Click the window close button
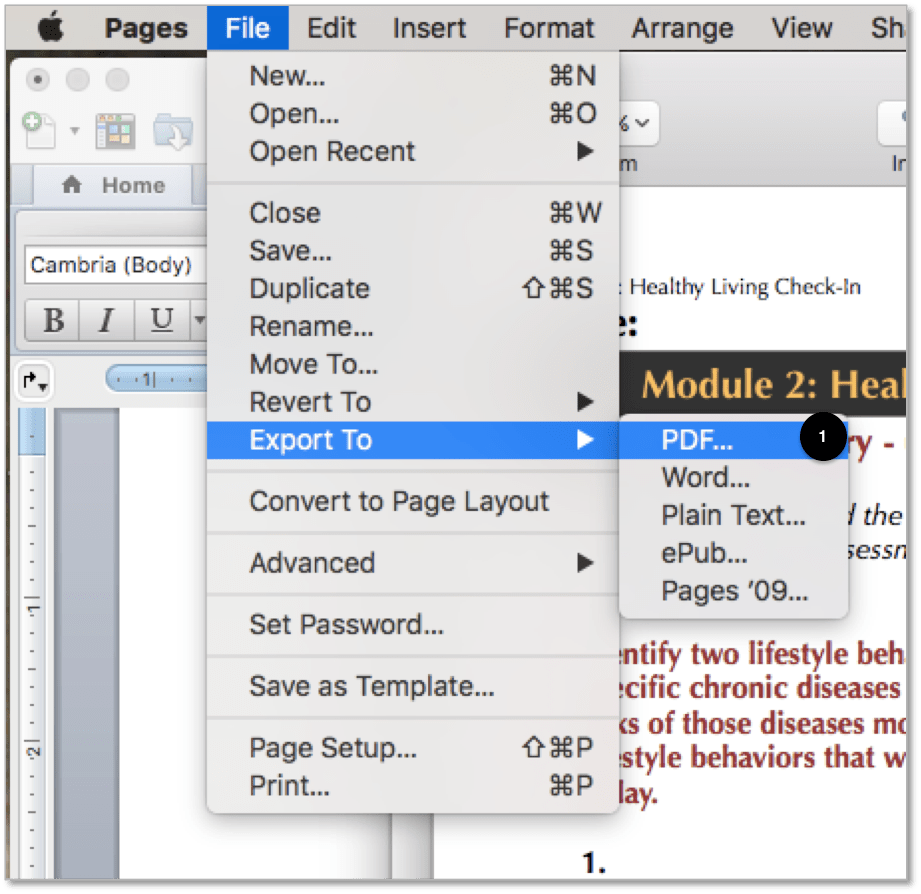The height and width of the screenshot is (894, 921). pos(38,79)
